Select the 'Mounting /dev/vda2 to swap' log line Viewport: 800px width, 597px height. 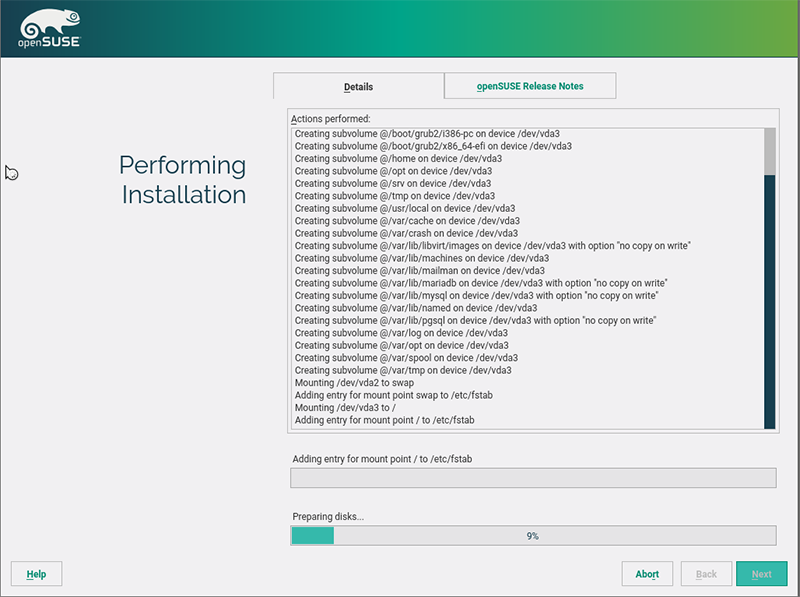pyautogui.click(x=354, y=383)
